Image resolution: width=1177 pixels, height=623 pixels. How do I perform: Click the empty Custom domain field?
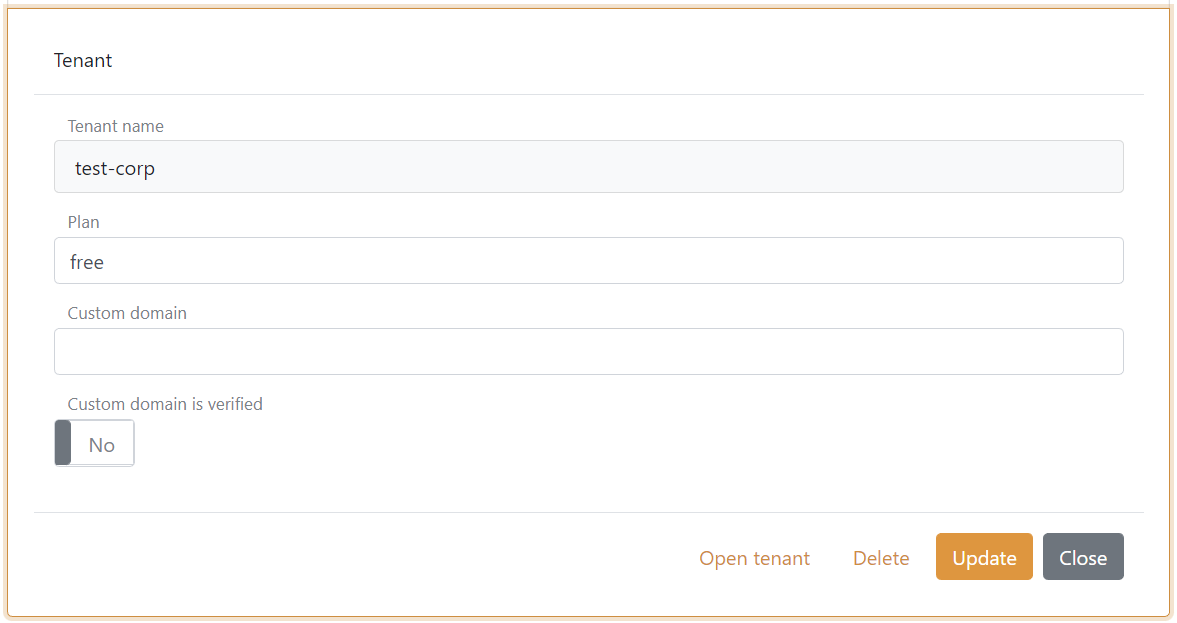click(588, 351)
